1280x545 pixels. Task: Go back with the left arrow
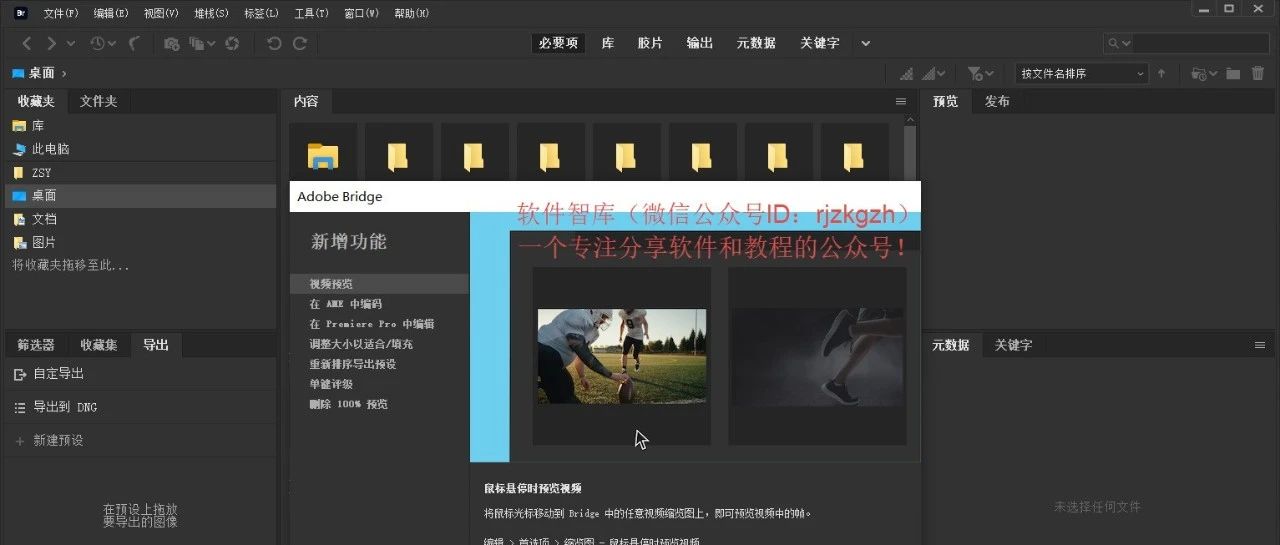pyautogui.click(x=27, y=43)
